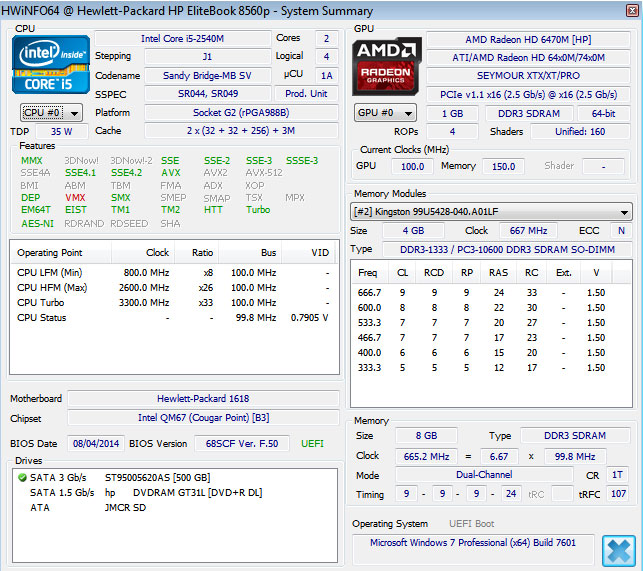643x571 pixels.
Task: Click the memory module size 4 GB field
Action: pos(413,231)
